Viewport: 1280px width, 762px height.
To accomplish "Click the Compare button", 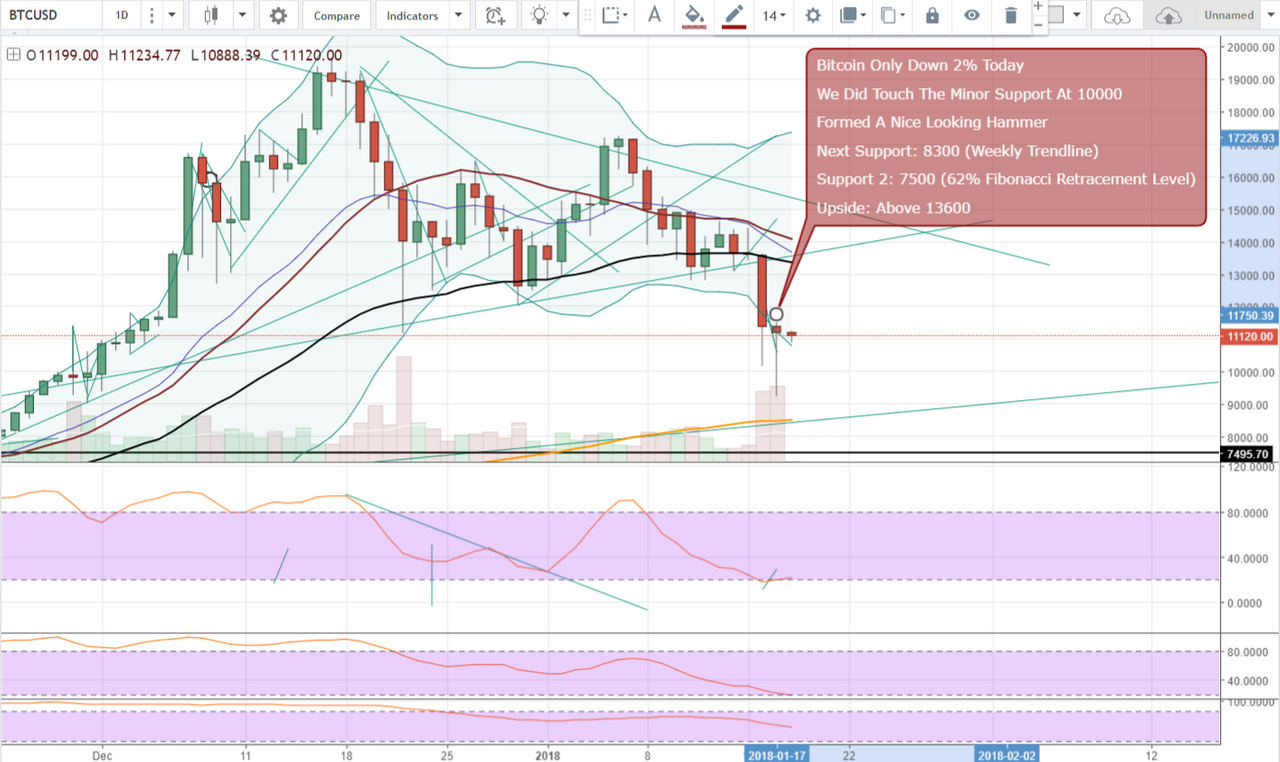I will tap(336, 15).
